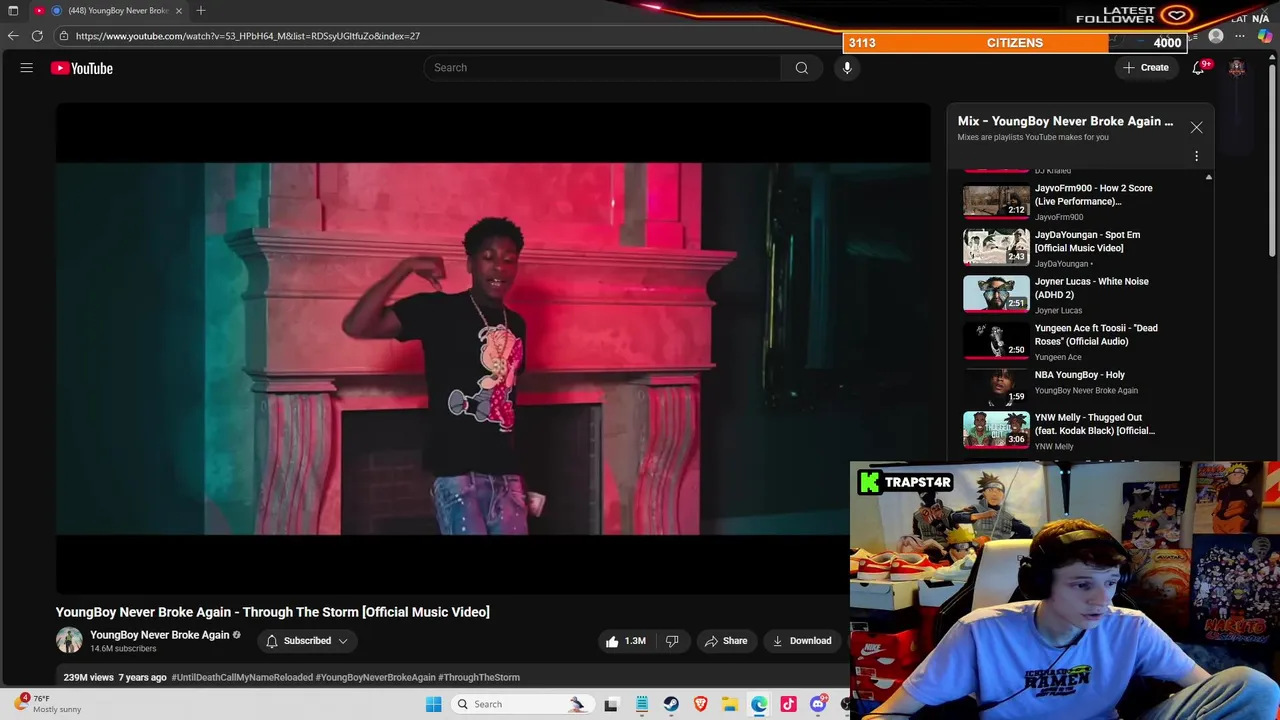Open the weather widget showing 76°F
This screenshot has width=1280, height=720.
pyautogui.click(x=48, y=704)
